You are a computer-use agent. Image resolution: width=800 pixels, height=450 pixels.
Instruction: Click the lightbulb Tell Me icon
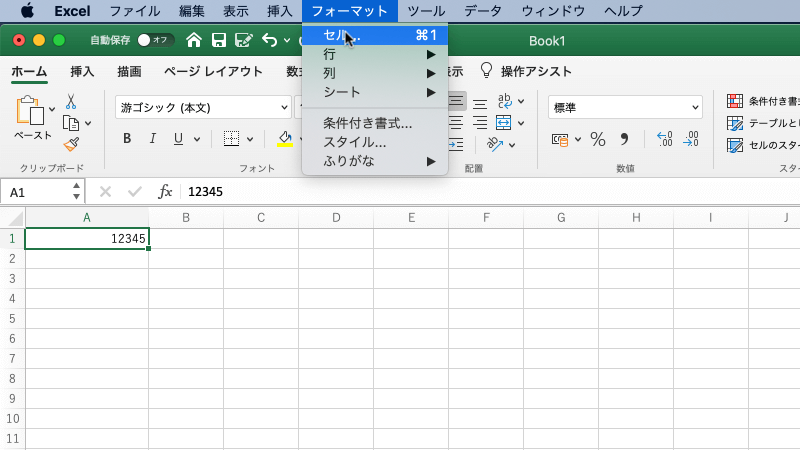[486, 70]
